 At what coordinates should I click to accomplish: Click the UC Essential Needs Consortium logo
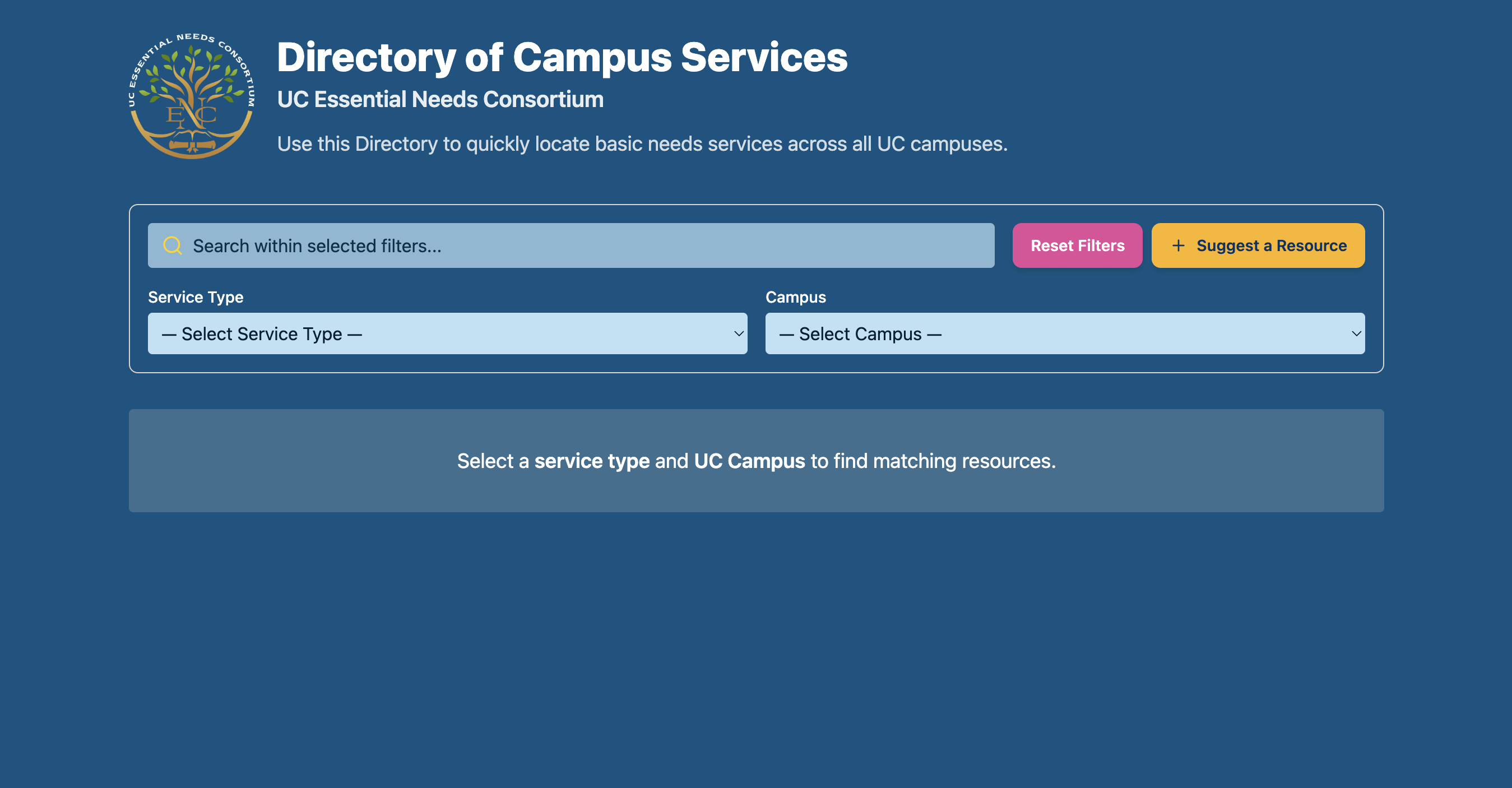coord(192,96)
